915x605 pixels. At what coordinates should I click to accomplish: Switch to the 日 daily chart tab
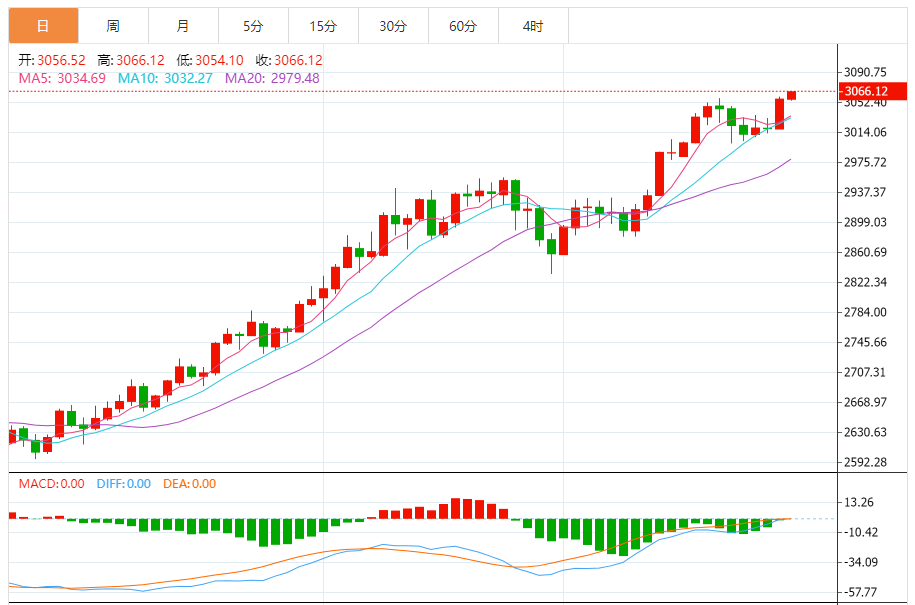[42, 25]
